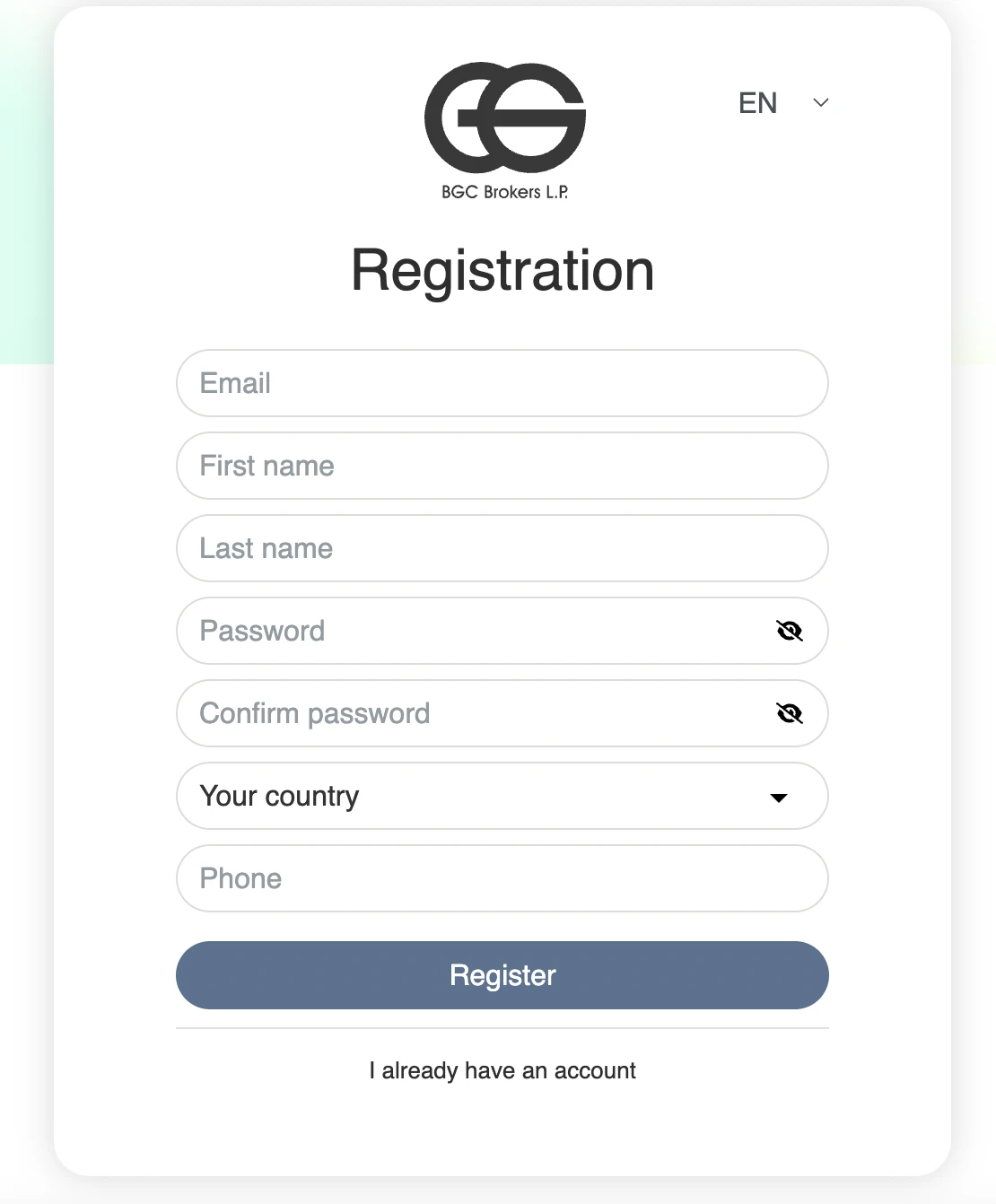Expand the Your country dropdown

point(502,796)
